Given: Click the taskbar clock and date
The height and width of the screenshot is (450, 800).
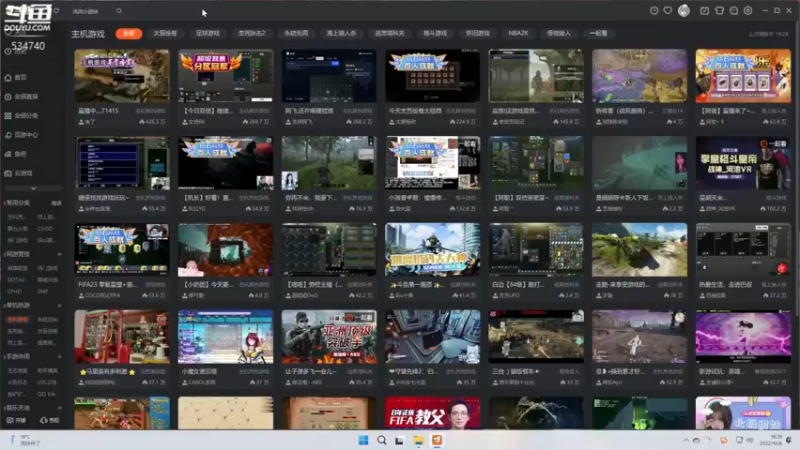Looking at the screenshot, I should click(x=773, y=440).
